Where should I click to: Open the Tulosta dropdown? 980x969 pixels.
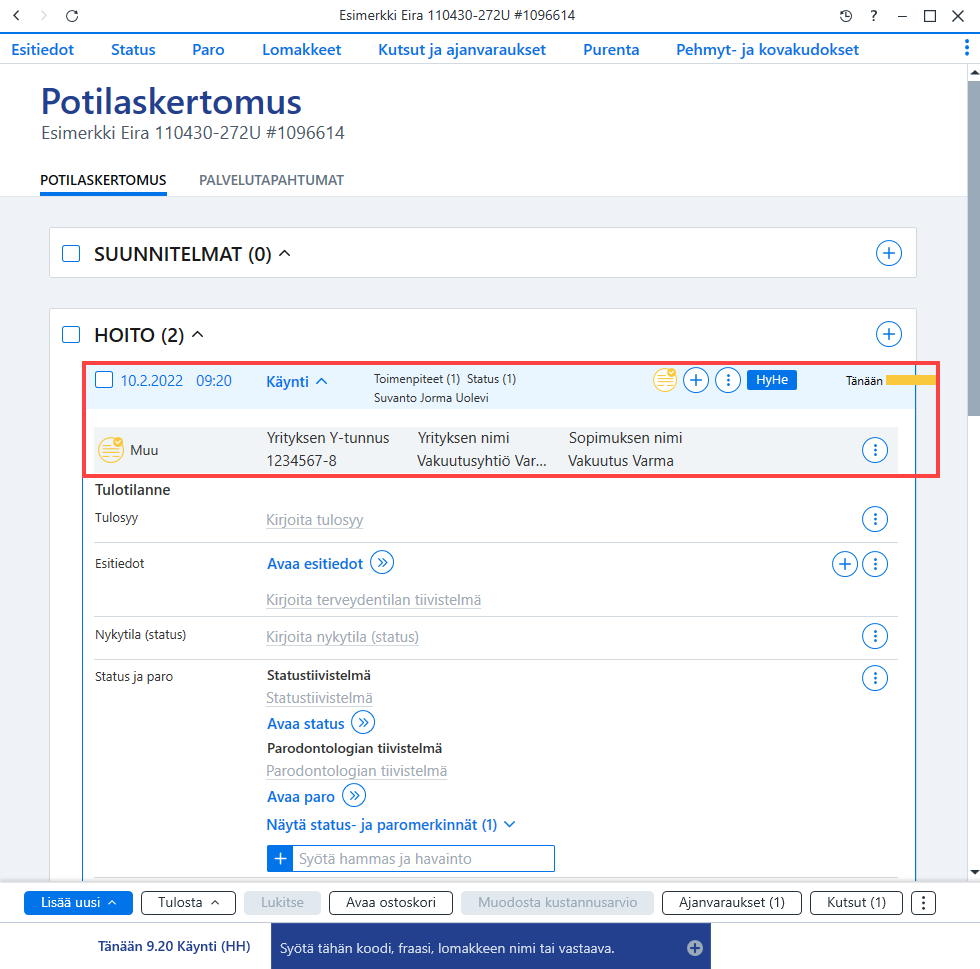188,903
